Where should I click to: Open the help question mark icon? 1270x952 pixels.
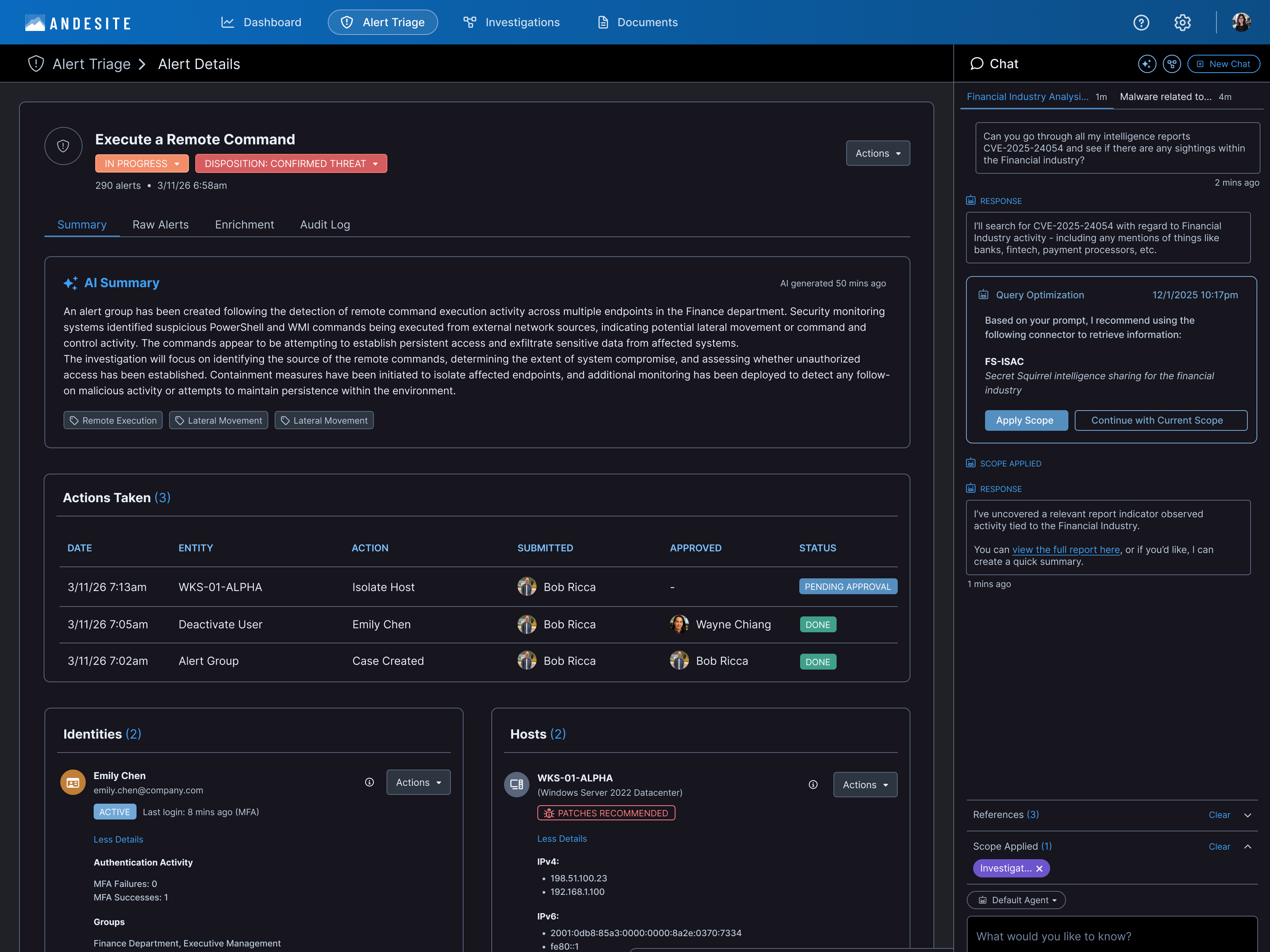click(1141, 22)
